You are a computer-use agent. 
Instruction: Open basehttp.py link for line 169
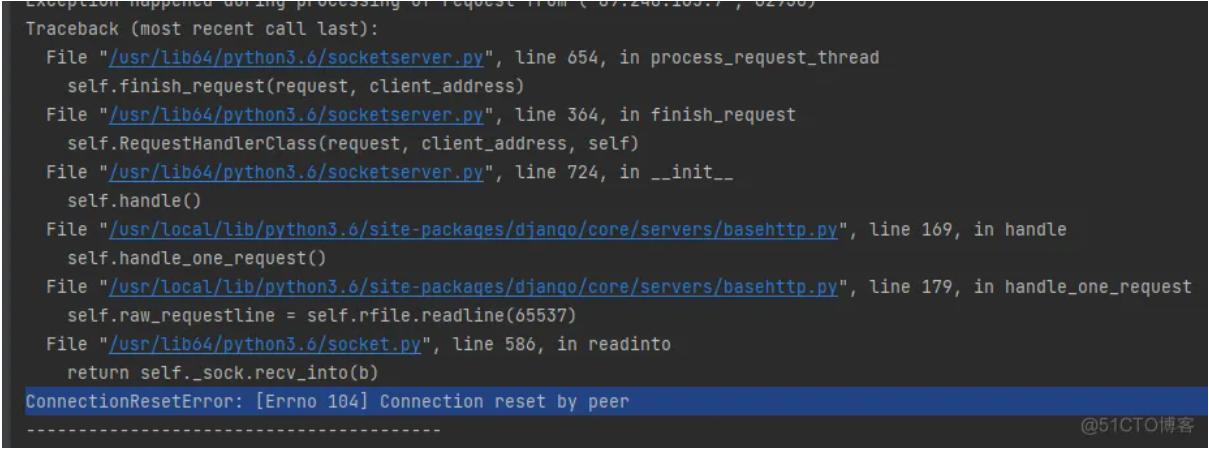472,230
